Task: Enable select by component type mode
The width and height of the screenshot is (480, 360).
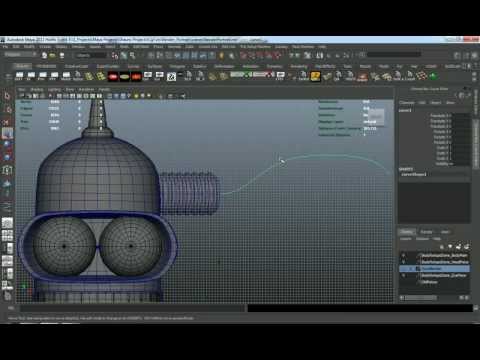Action: click(132, 55)
